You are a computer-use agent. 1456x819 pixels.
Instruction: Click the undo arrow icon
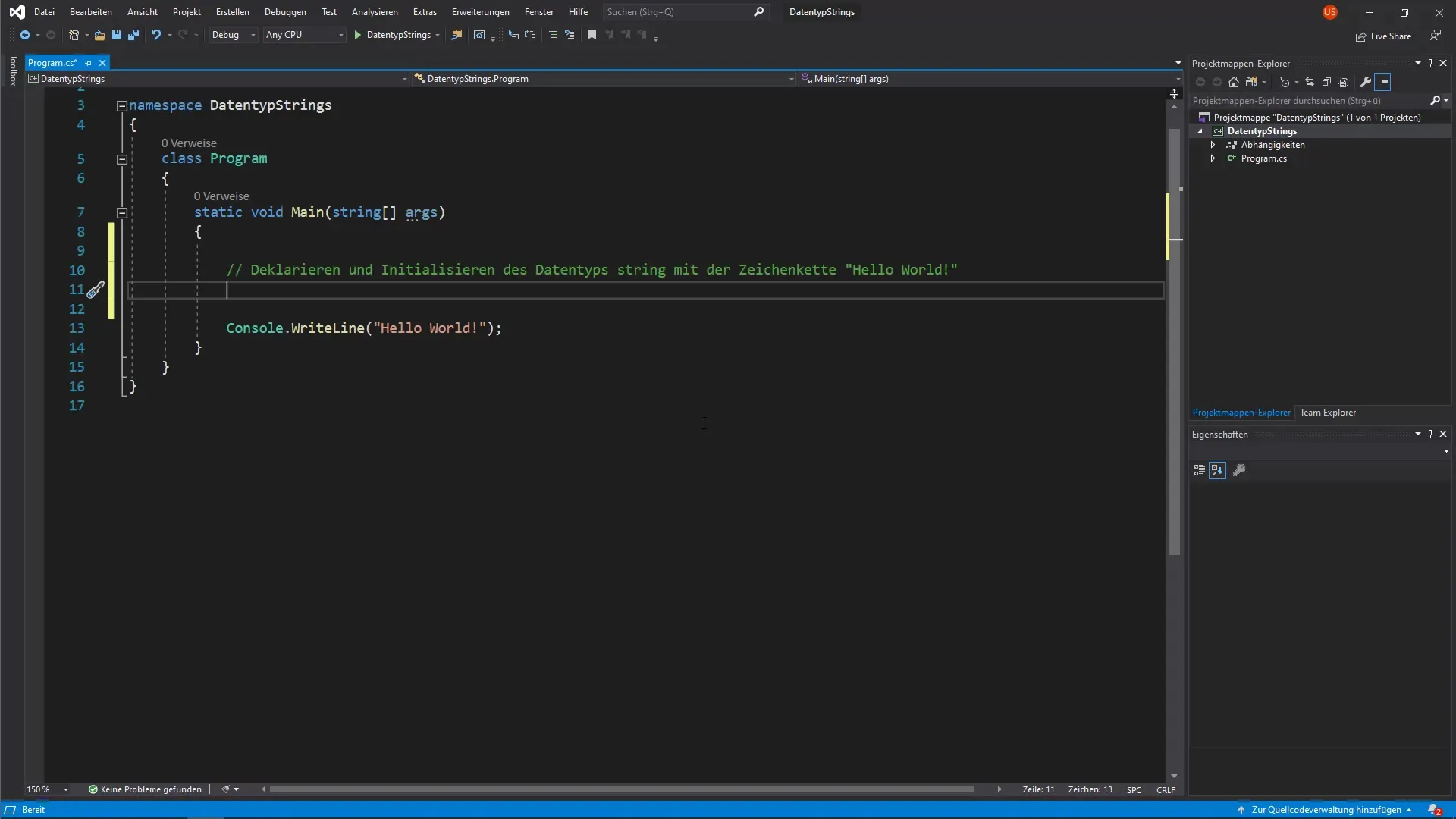155,35
